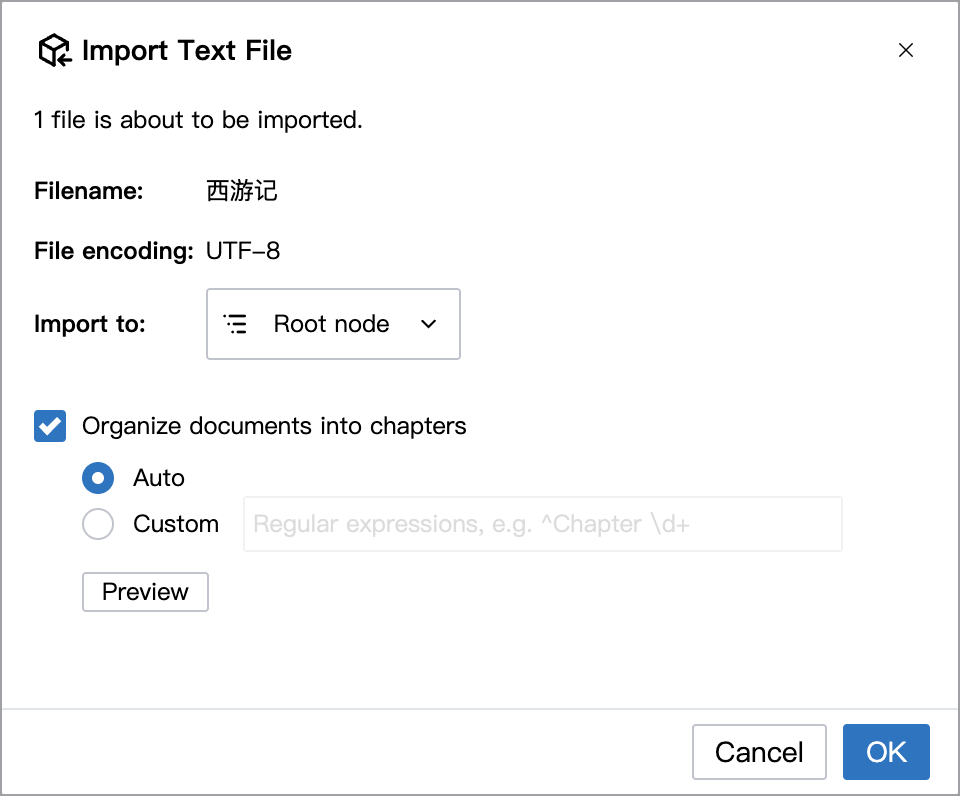The height and width of the screenshot is (796, 960).
Task: Click the file about to be imported message
Action: [x=198, y=120]
